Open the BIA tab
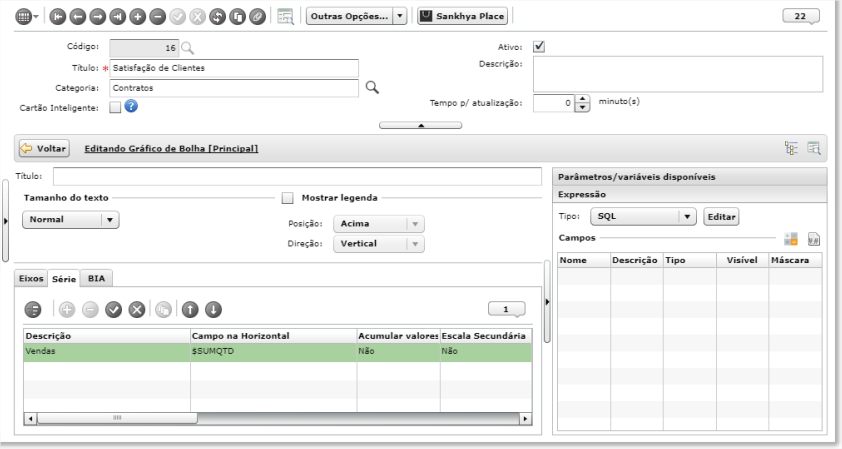This screenshot has height=449, width=842. tap(97, 279)
